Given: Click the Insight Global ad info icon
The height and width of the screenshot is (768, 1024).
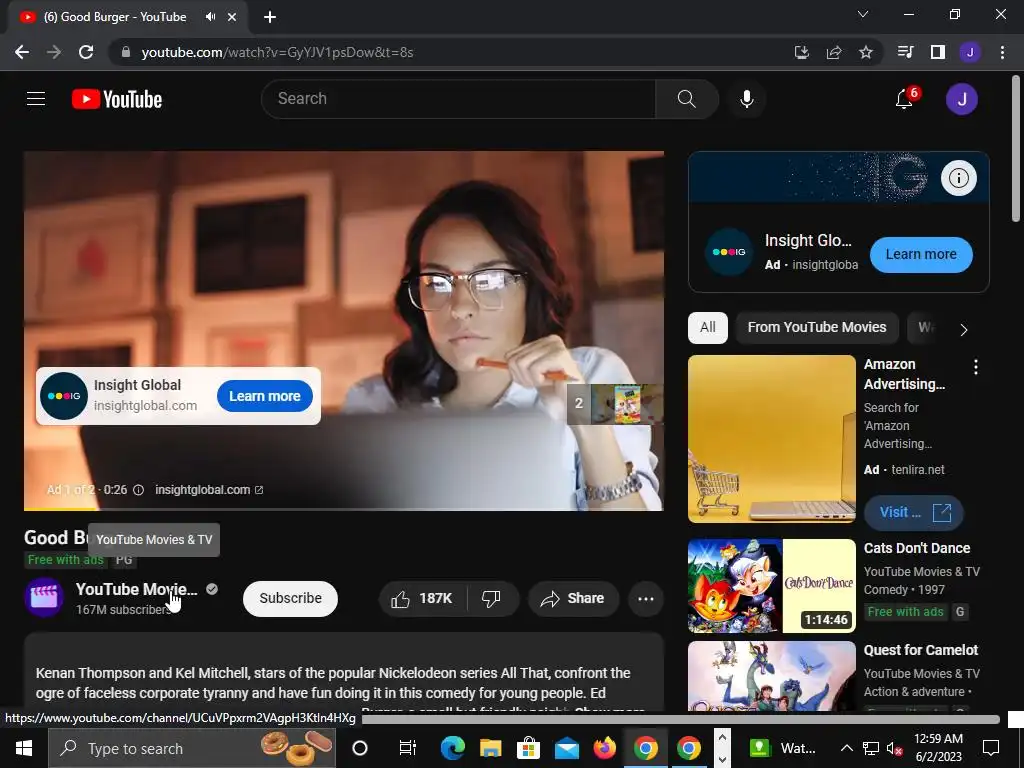Looking at the screenshot, I should coord(958,178).
